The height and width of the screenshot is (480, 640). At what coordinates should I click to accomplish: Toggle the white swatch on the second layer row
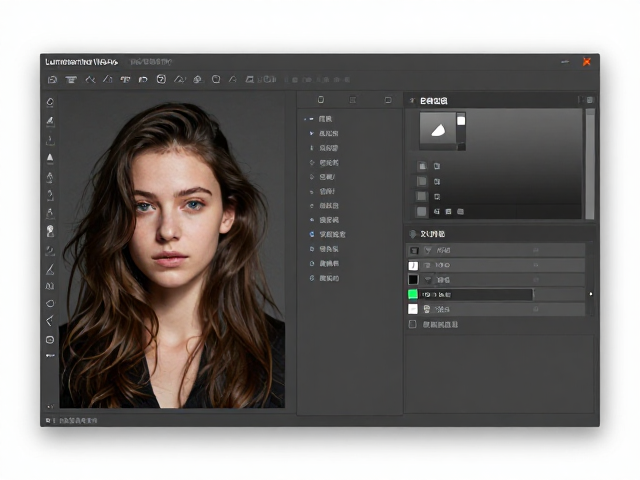pos(413,266)
